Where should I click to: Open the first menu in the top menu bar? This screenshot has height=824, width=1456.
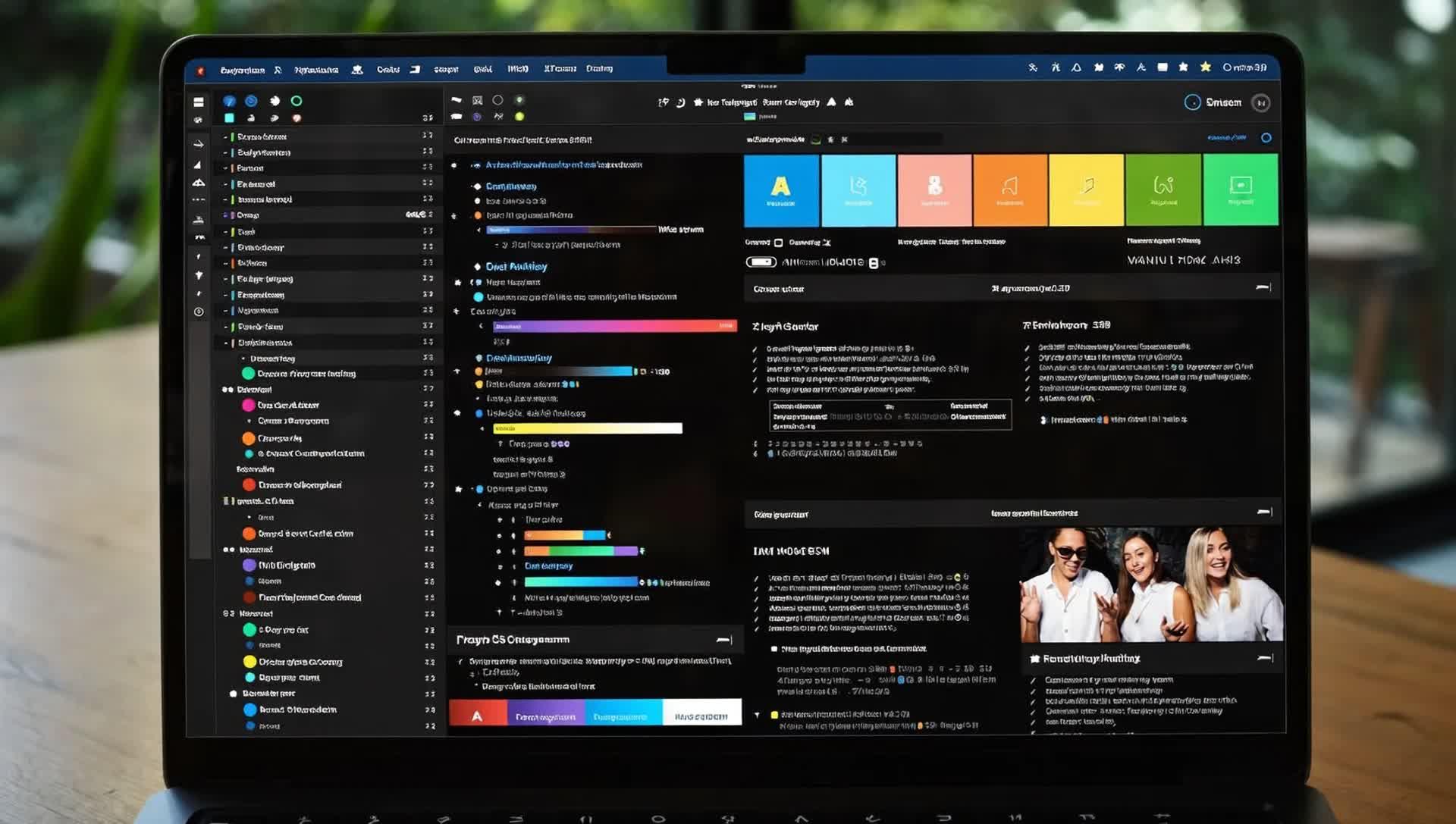243,70
